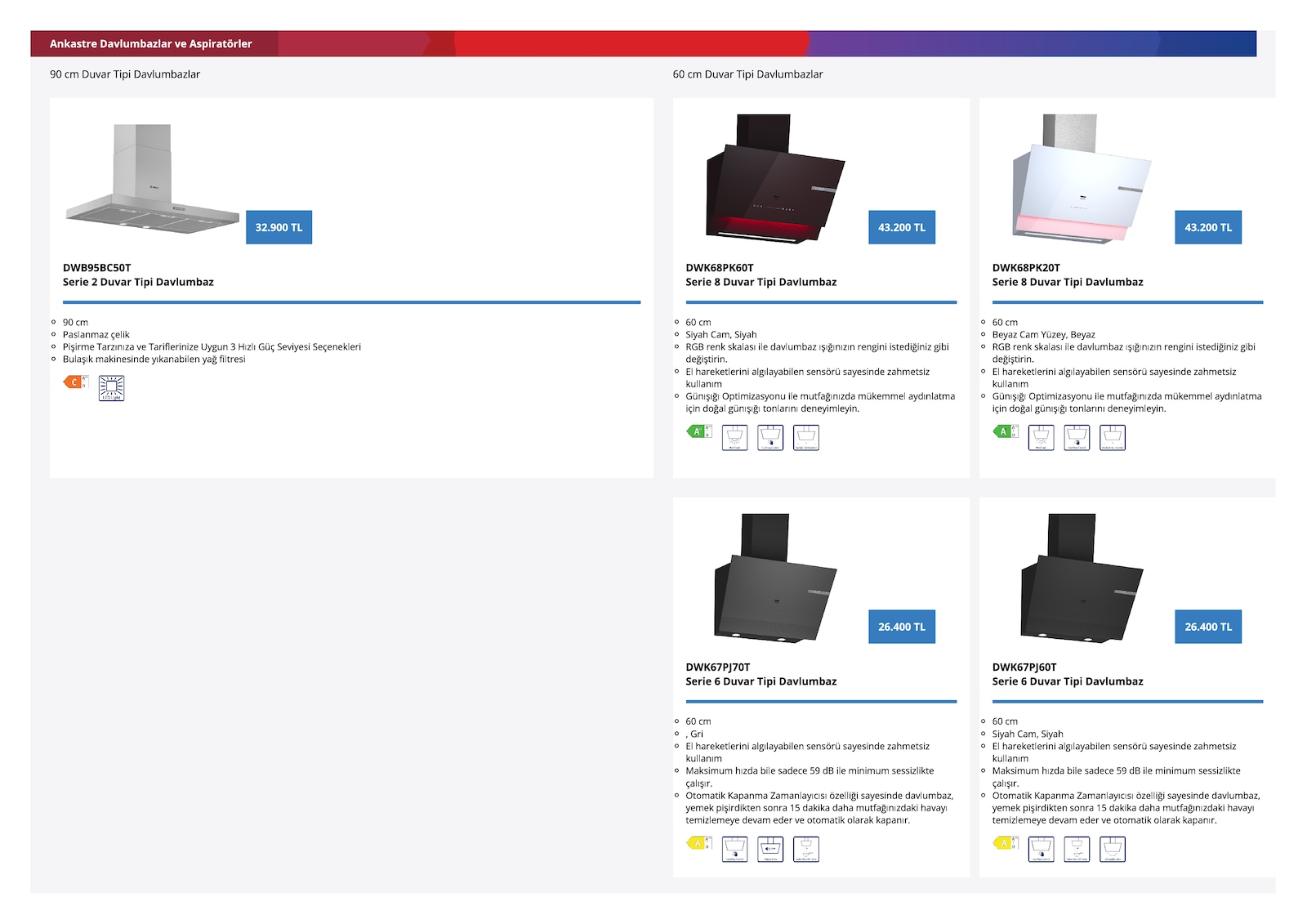The height and width of the screenshot is (924, 1307).
Task: Click the '60 cm Duvar Tipi Davlumbazlar' section heading
Action: coord(747,74)
